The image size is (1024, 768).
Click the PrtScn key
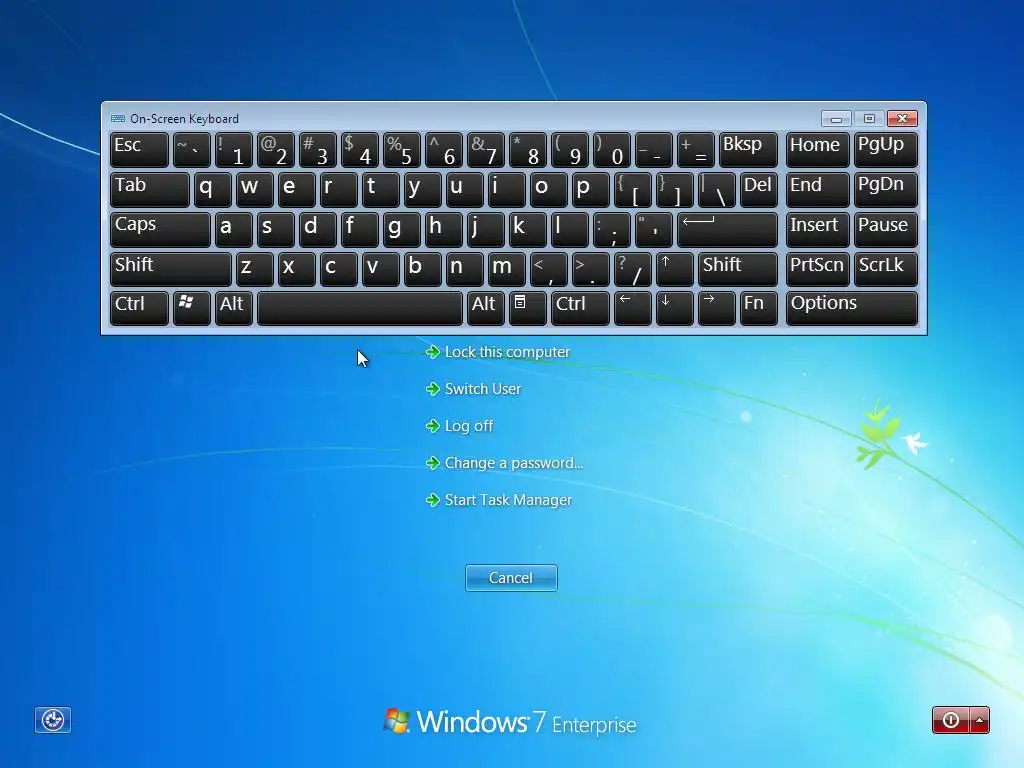click(x=818, y=269)
